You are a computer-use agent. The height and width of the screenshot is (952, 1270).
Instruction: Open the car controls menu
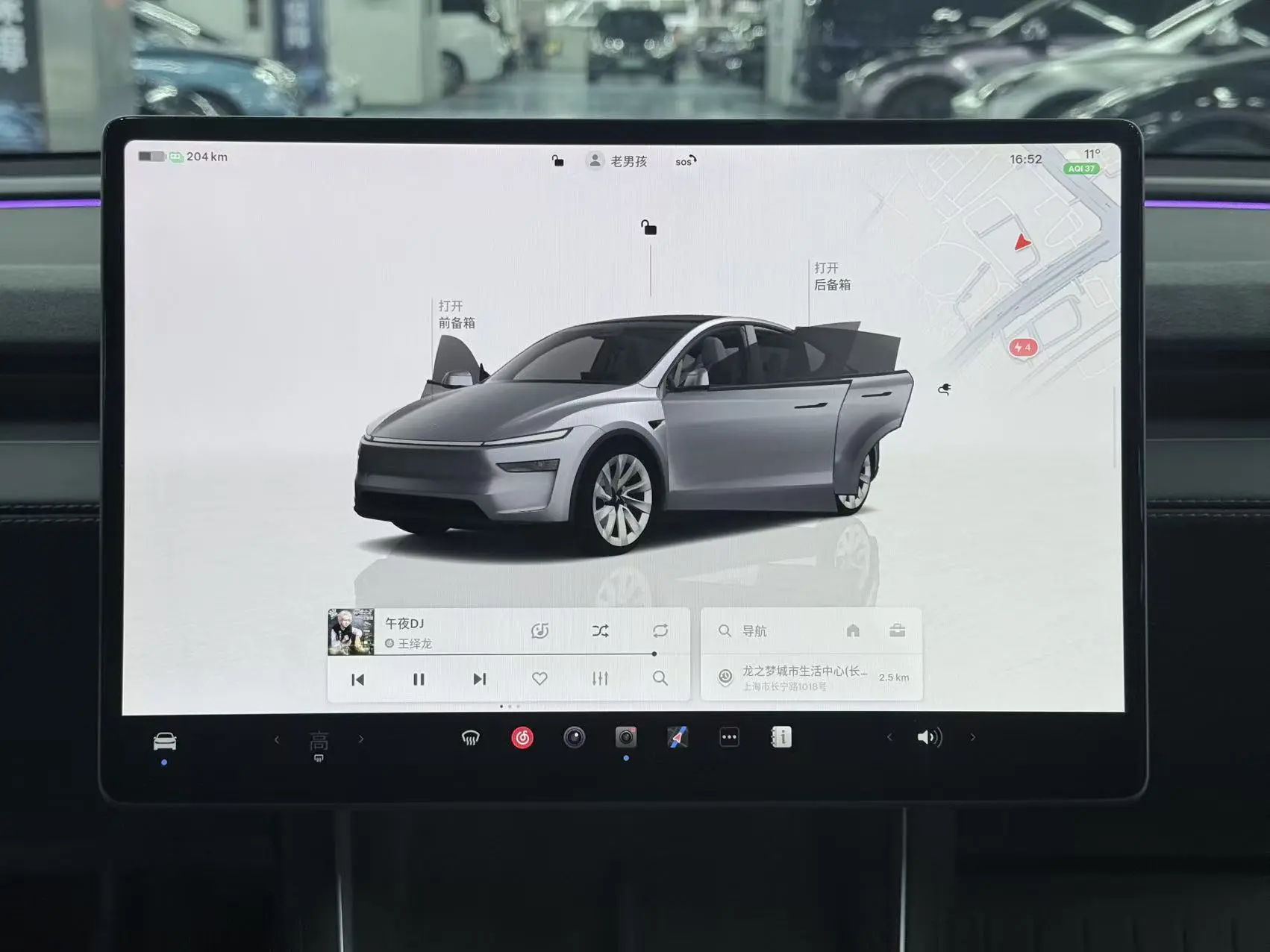pyautogui.click(x=165, y=741)
